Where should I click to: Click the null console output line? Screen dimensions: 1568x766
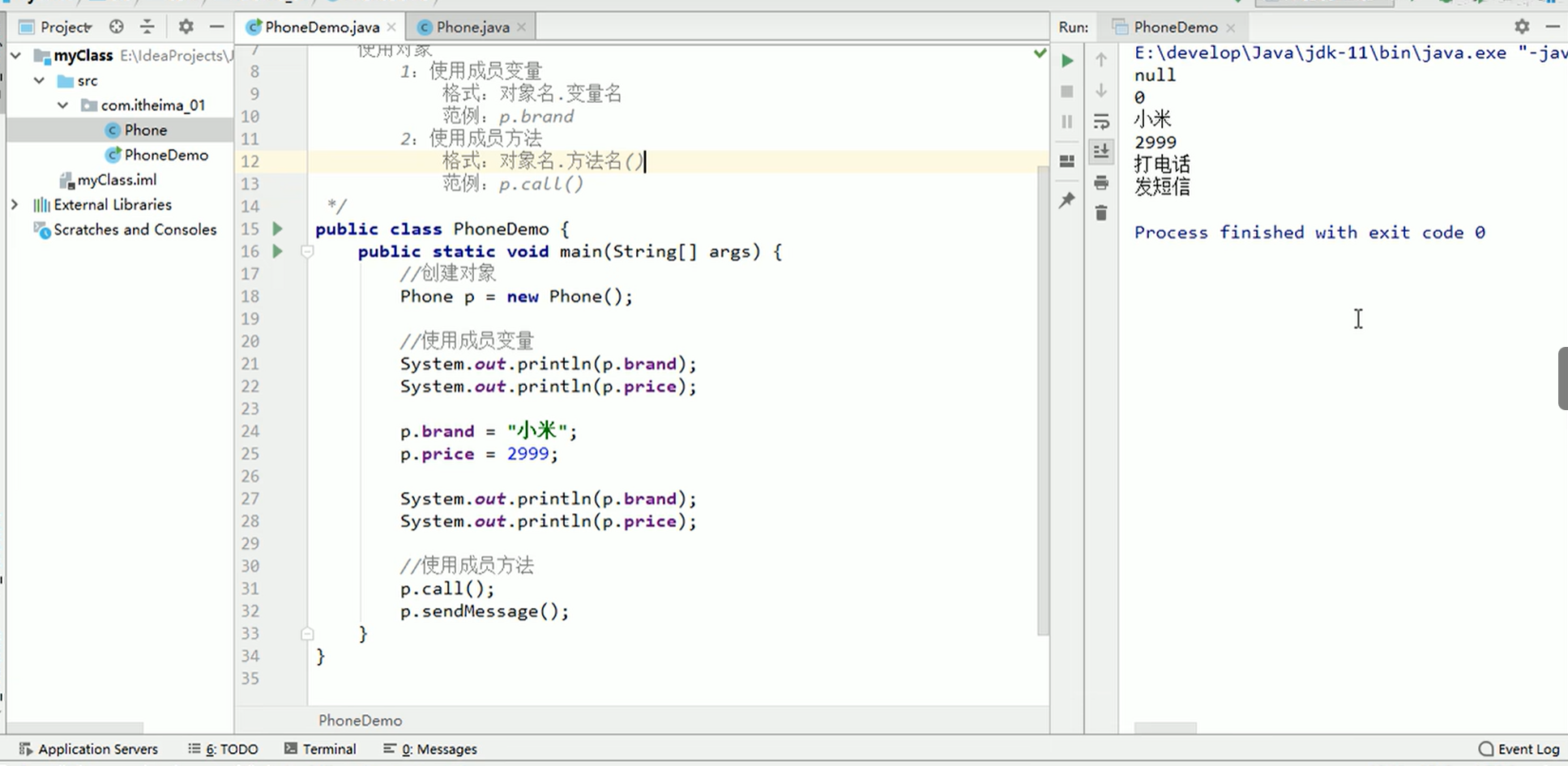point(1155,75)
